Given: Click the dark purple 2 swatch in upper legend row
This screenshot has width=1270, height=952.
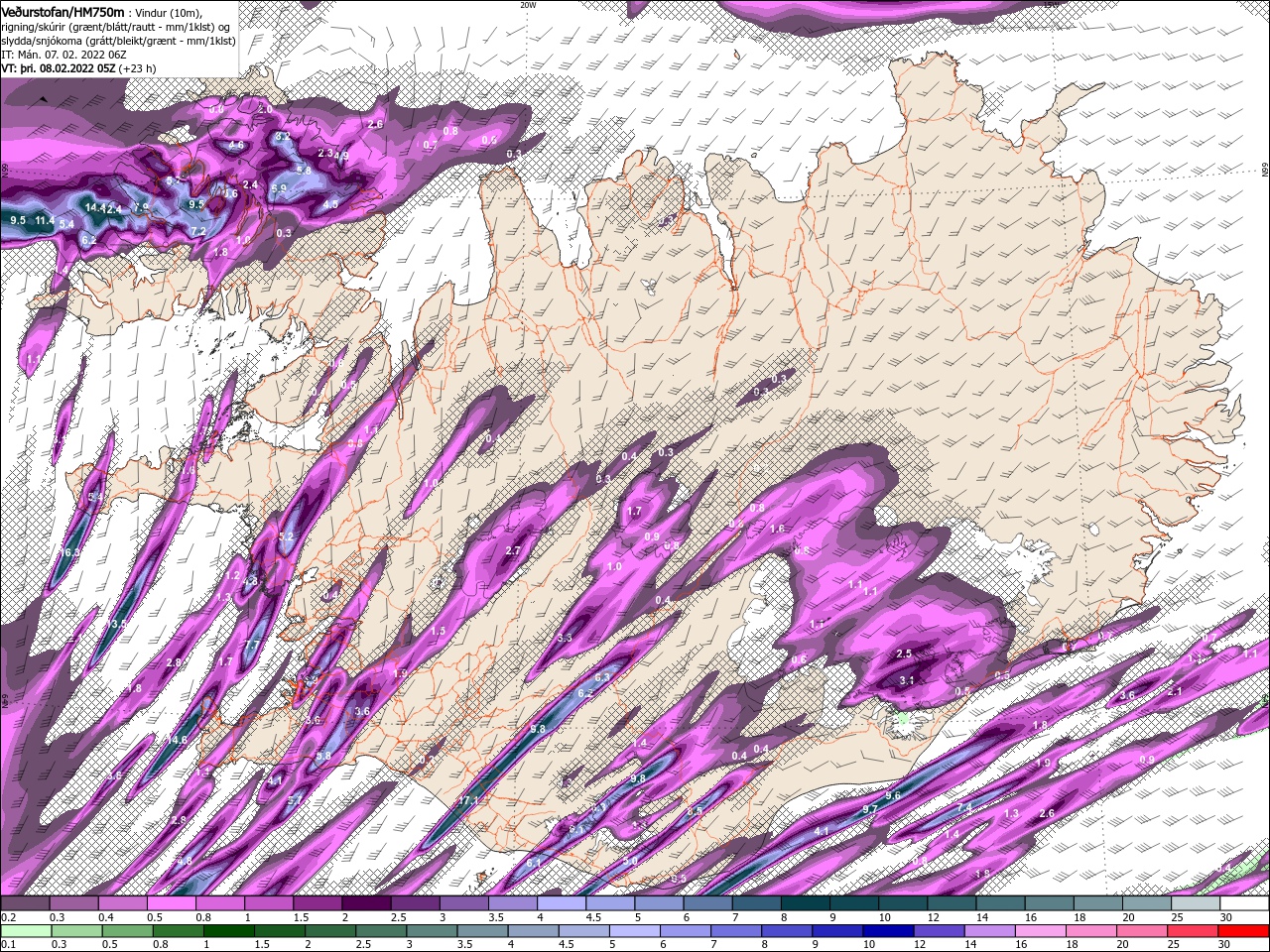Looking at the screenshot, I should (366, 904).
